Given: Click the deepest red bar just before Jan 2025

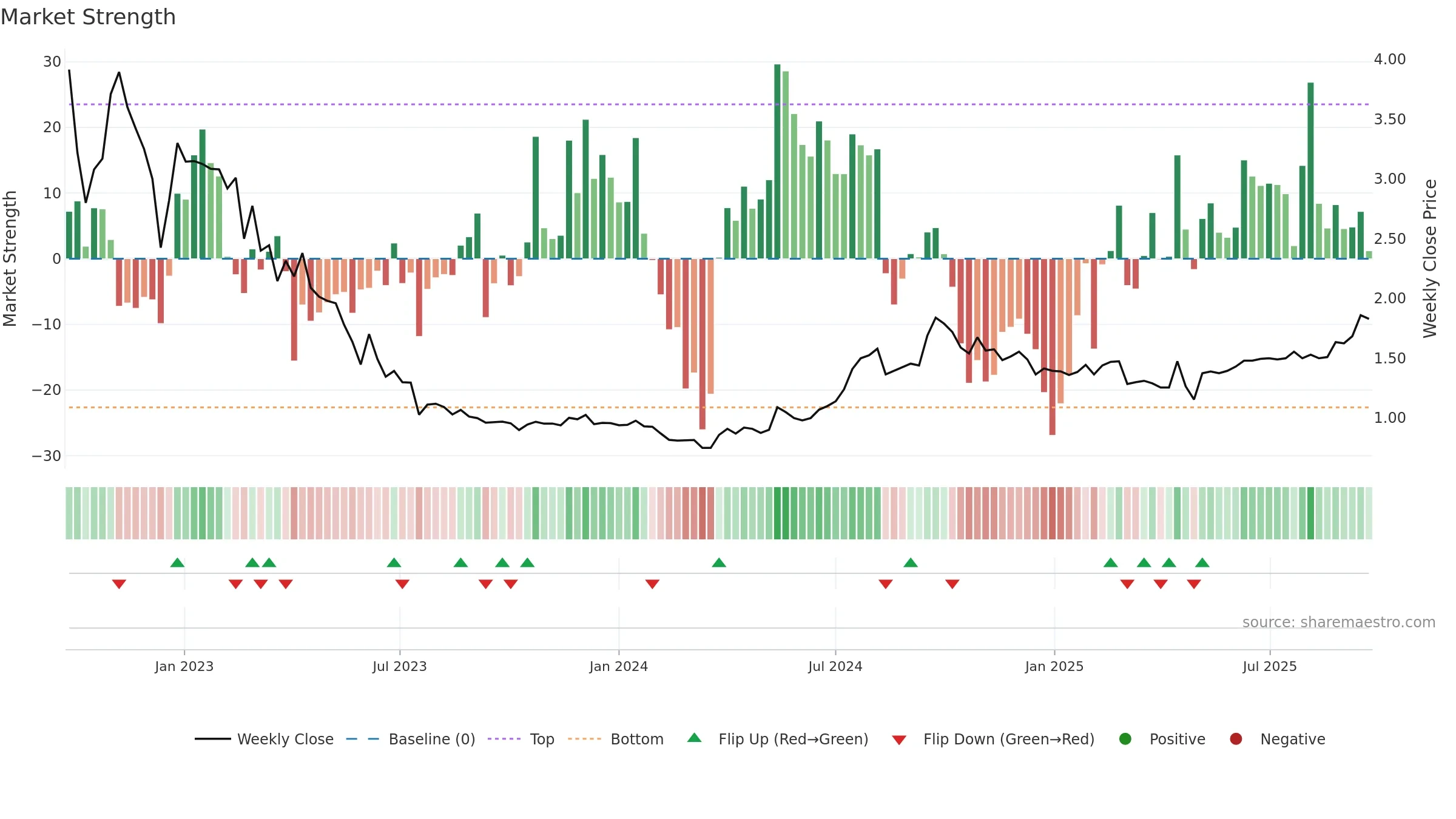Looking at the screenshot, I should pos(1052,346).
